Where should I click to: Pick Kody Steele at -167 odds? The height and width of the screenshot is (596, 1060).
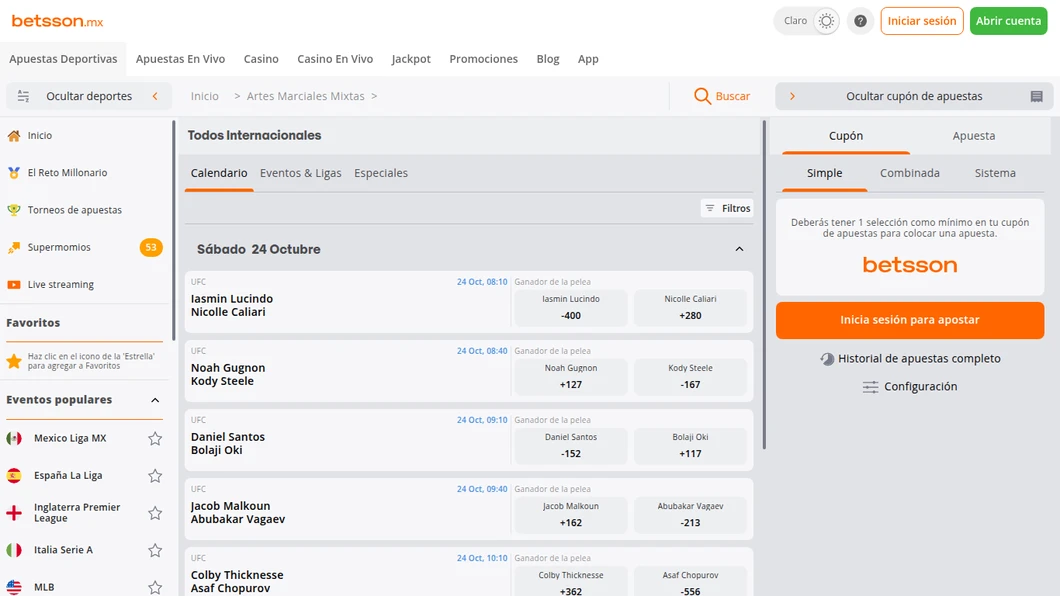click(x=690, y=377)
